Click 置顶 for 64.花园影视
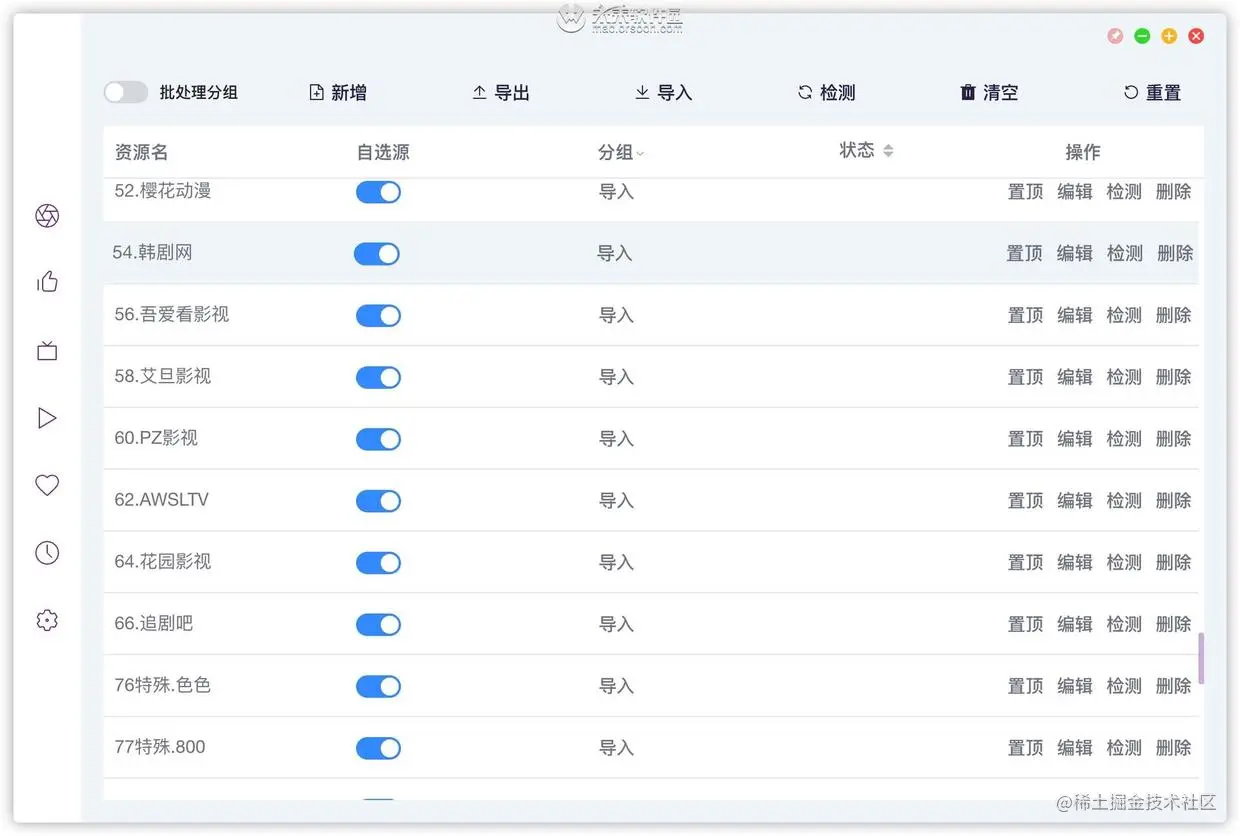Image resolution: width=1240 pixels, height=836 pixels. click(x=1025, y=563)
